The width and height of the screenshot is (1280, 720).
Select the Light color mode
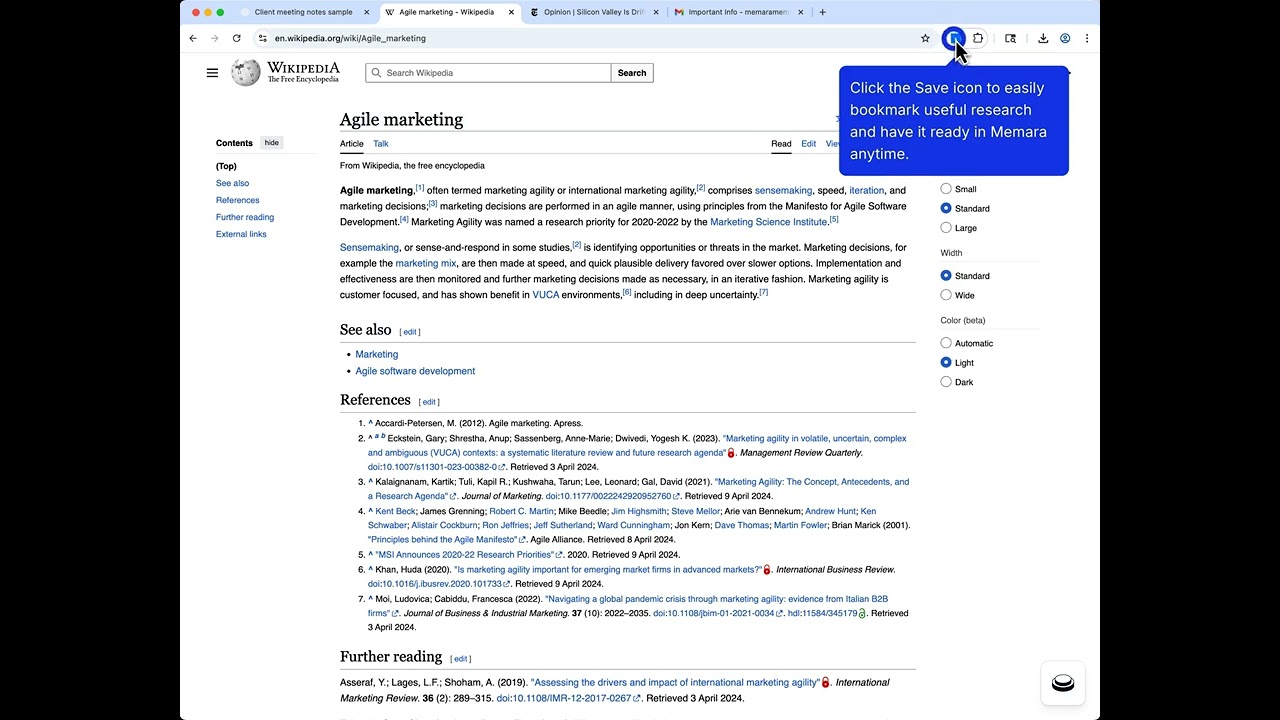(x=946, y=363)
